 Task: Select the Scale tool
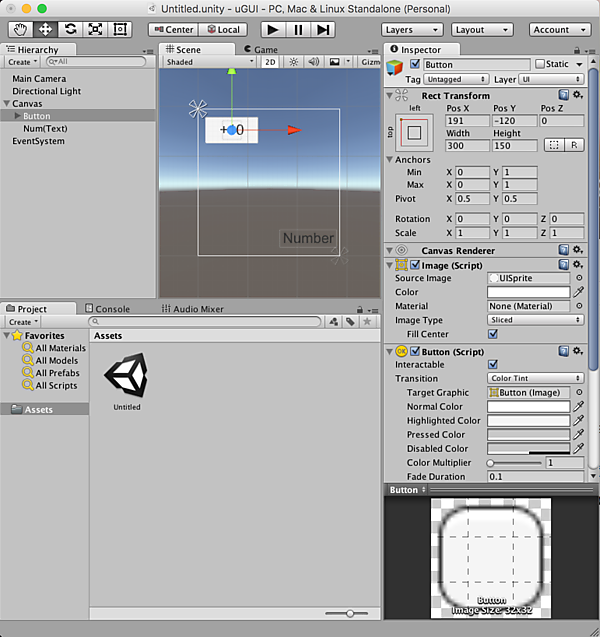click(x=95, y=29)
